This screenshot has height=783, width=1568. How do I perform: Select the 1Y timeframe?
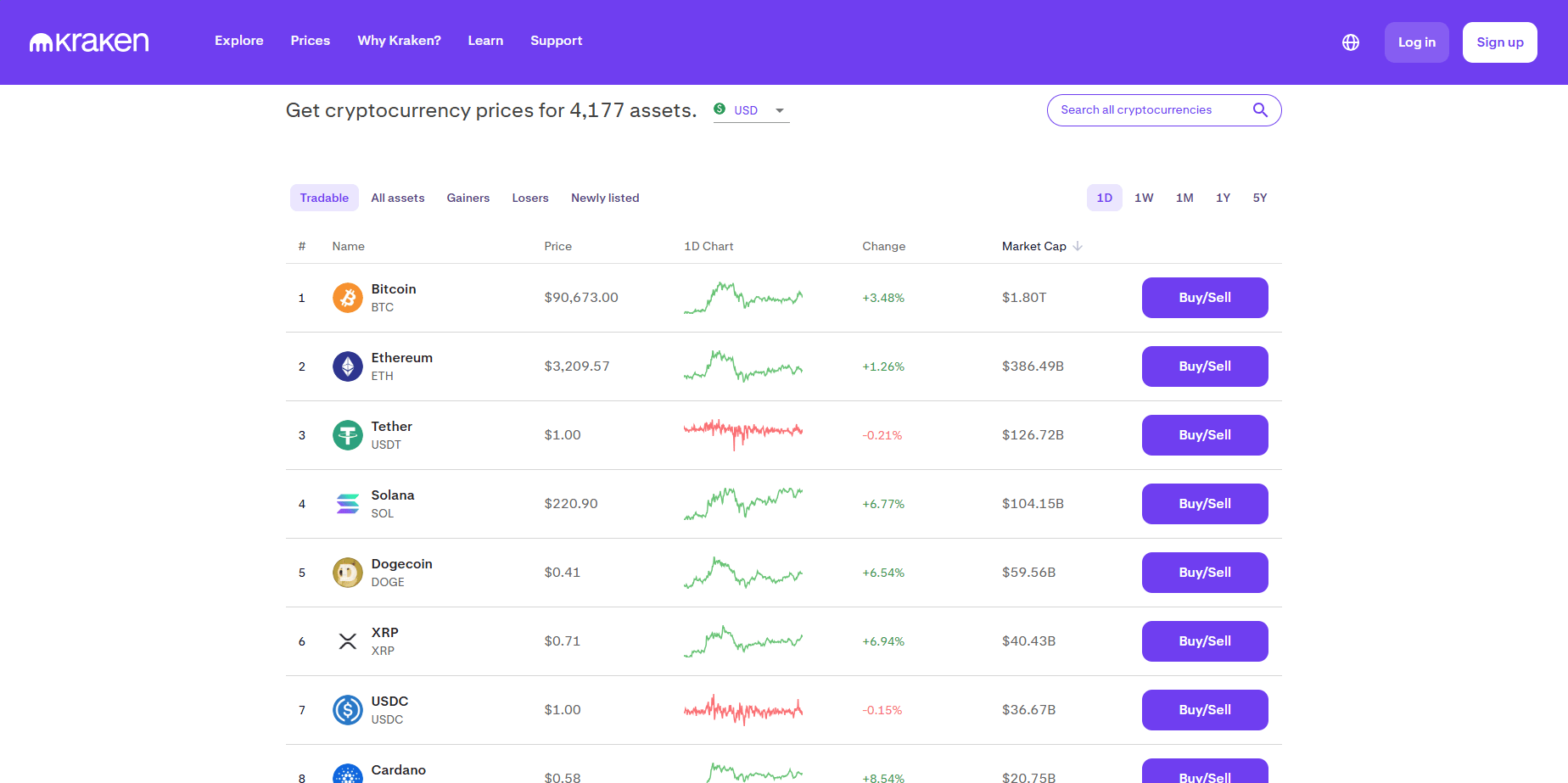click(x=1223, y=198)
